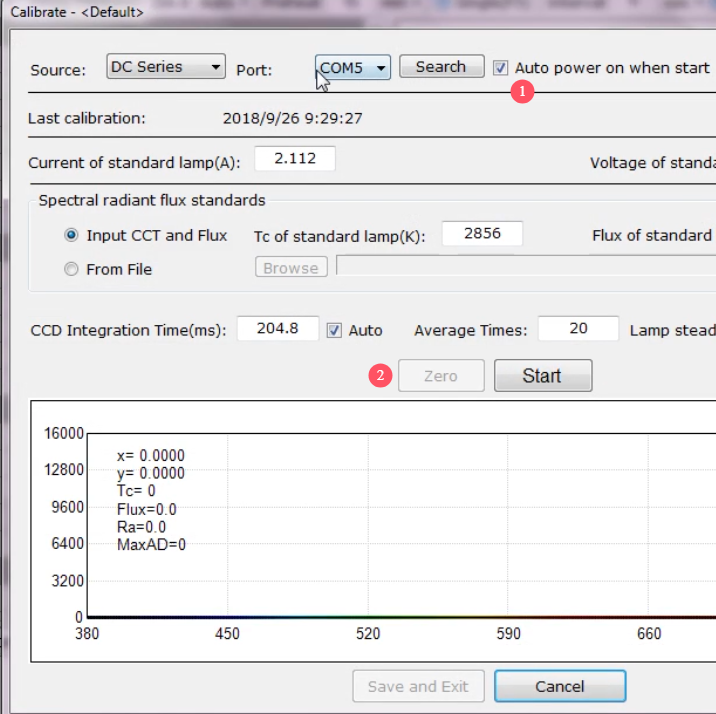Click the 16000 y-axis label

(x=64, y=433)
